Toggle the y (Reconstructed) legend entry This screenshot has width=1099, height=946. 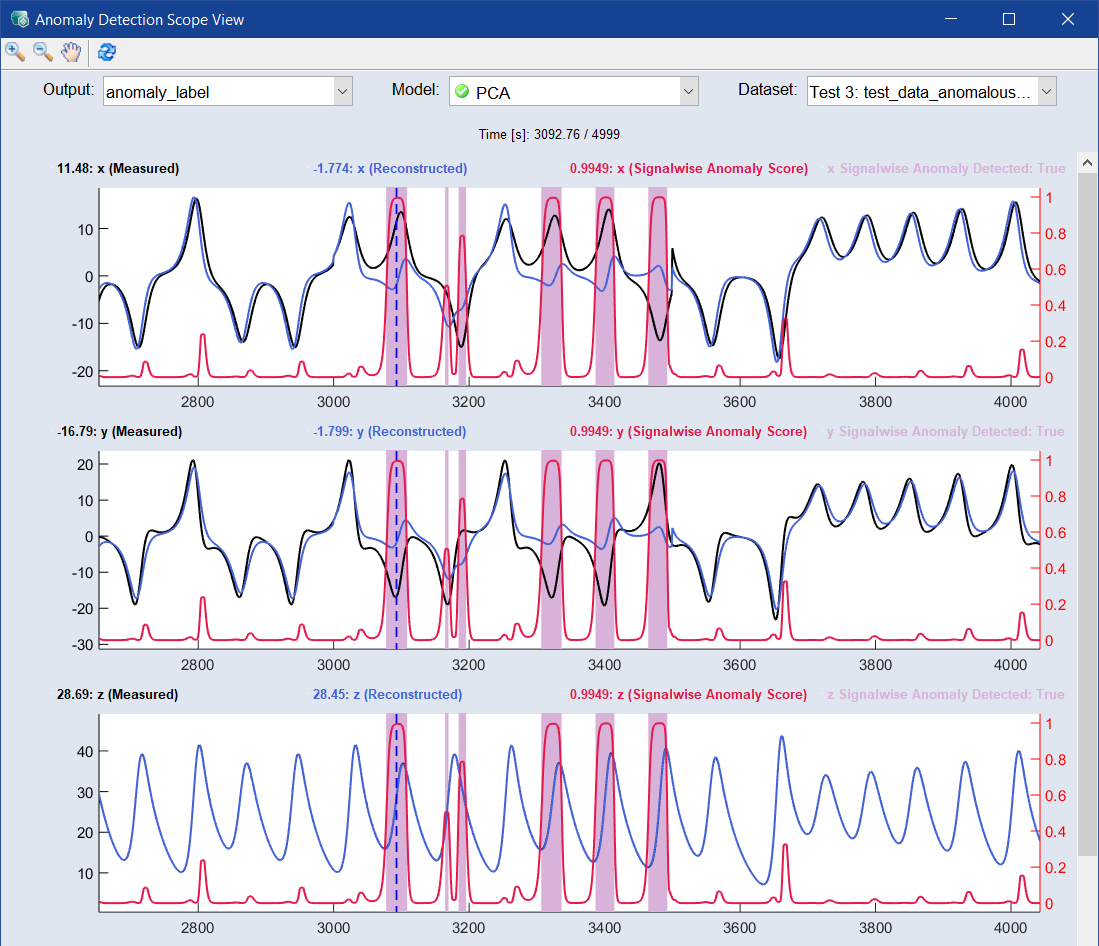point(390,432)
